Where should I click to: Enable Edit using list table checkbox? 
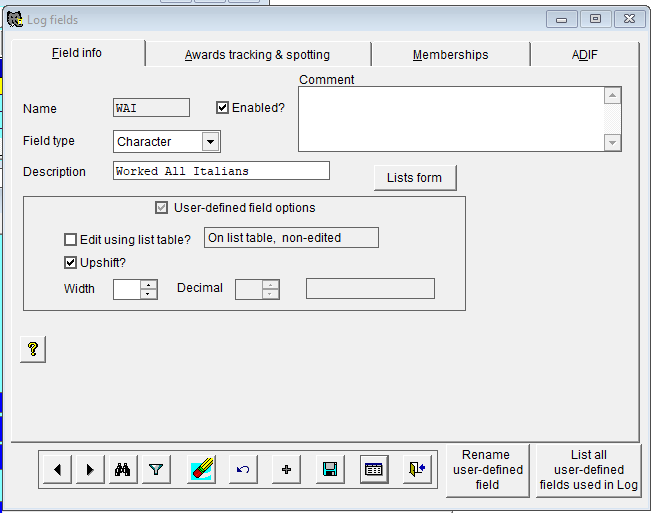point(70,239)
